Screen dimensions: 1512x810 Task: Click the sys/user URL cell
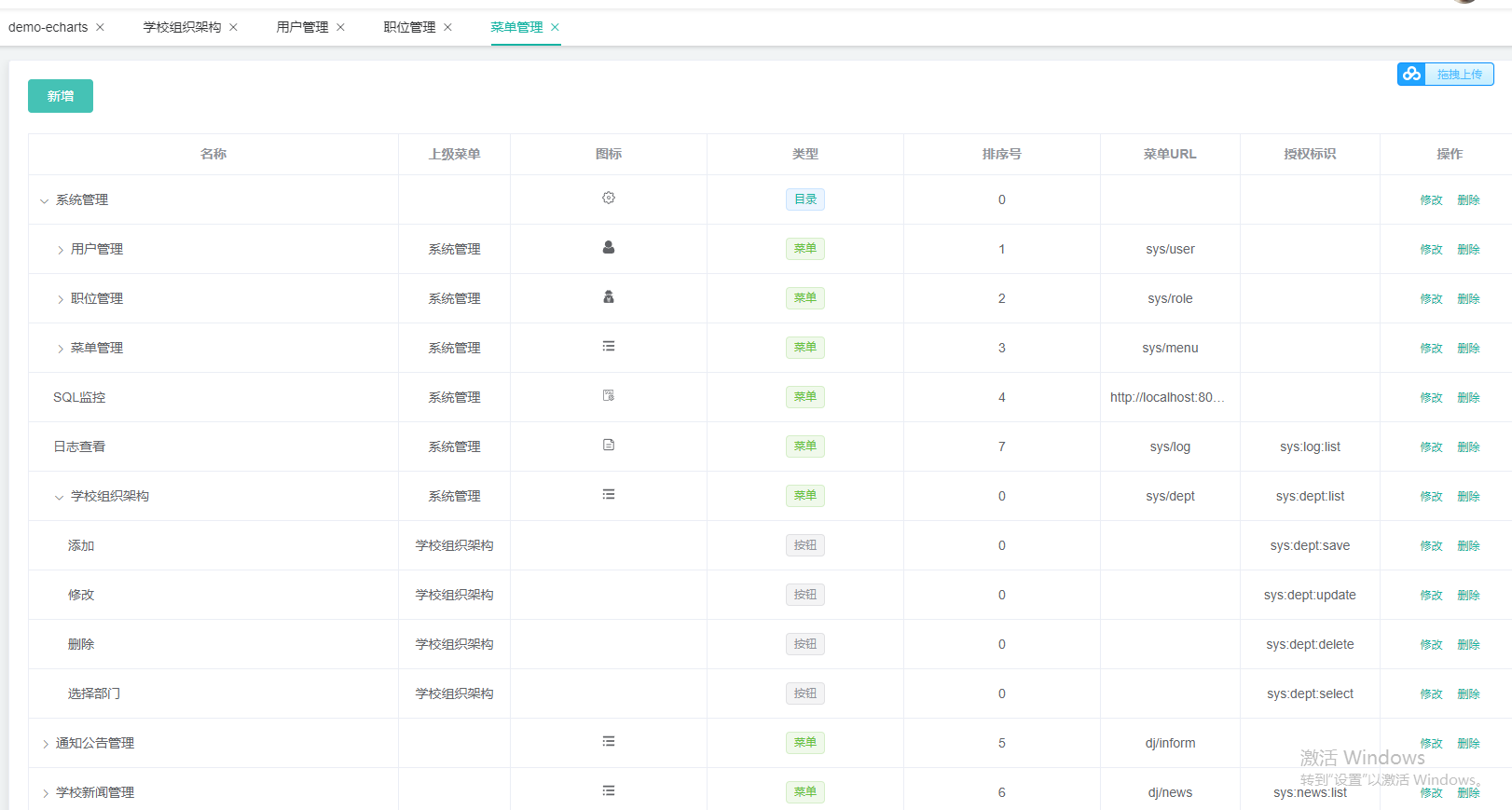[x=1170, y=250]
